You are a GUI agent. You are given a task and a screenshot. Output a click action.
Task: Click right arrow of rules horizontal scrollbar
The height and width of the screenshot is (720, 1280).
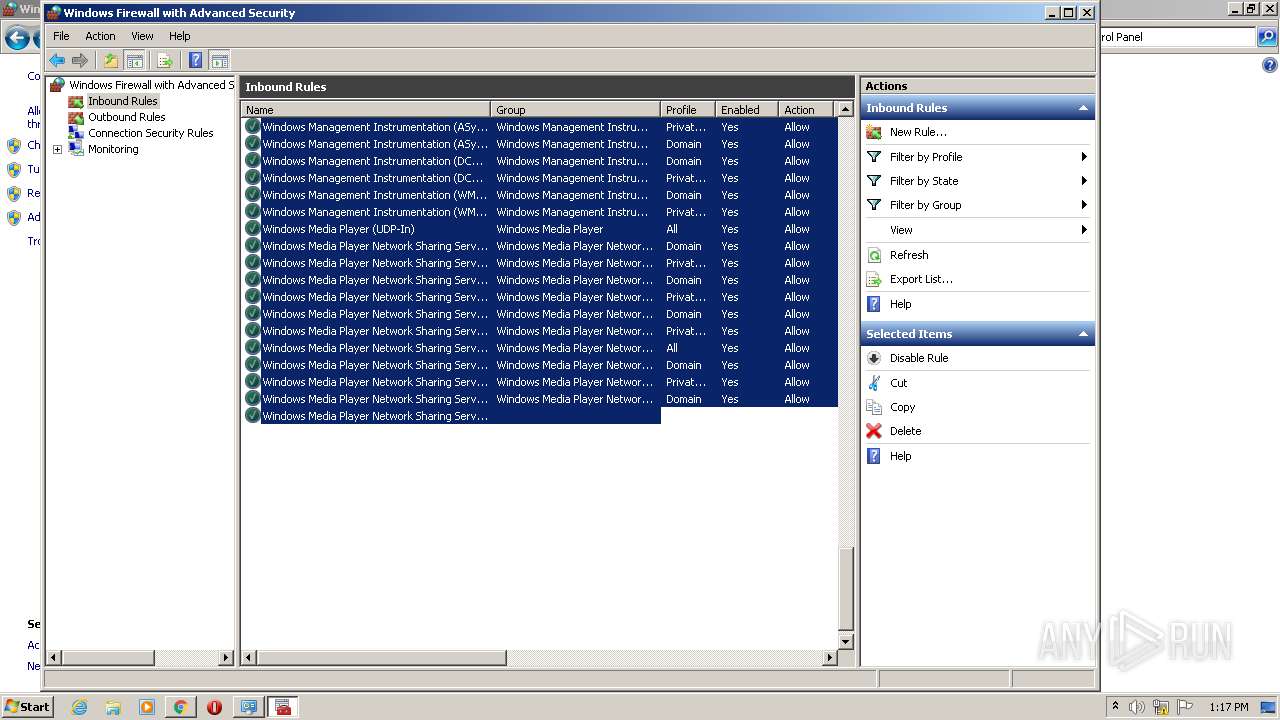[x=829, y=658]
